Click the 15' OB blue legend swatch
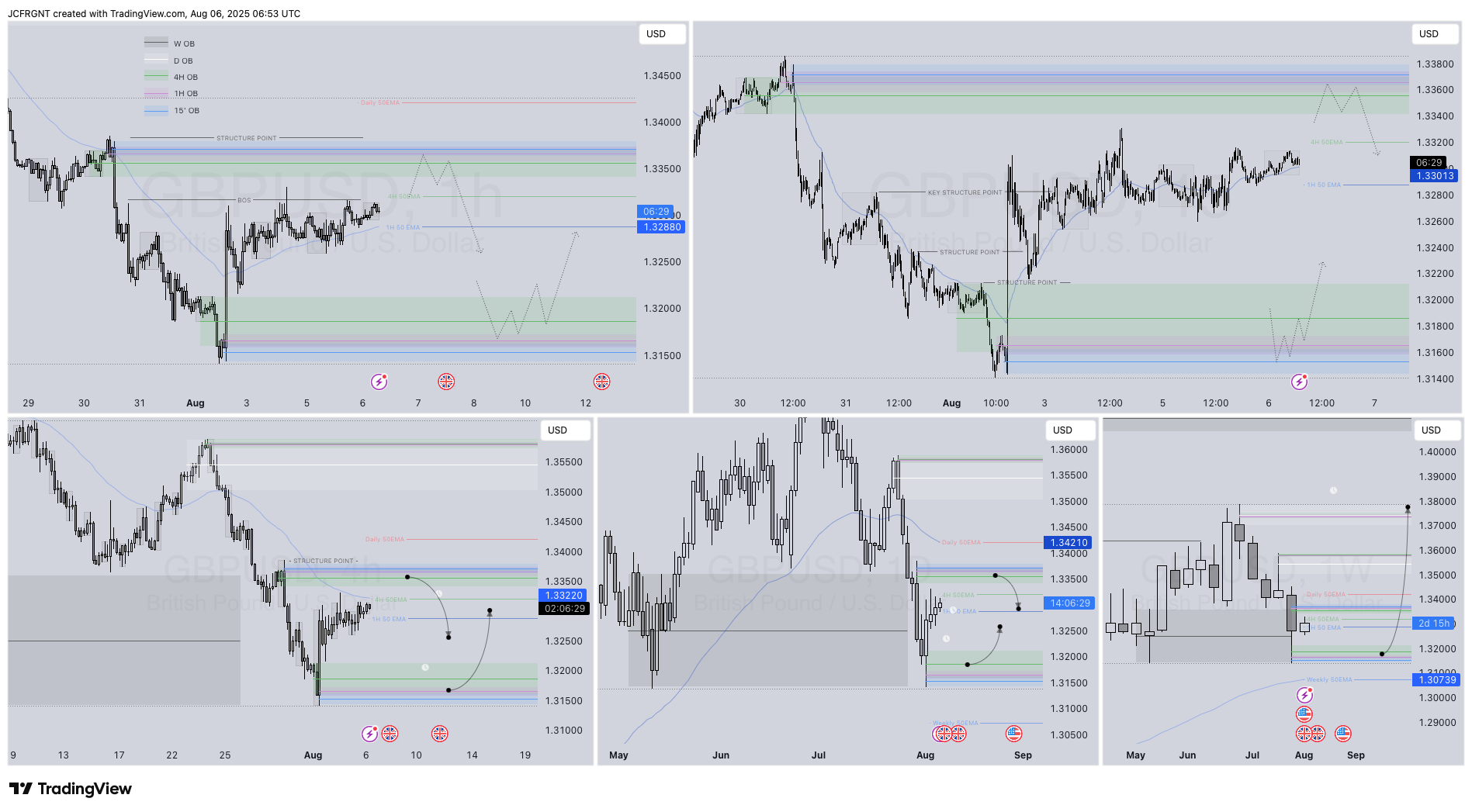 pyautogui.click(x=156, y=110)
